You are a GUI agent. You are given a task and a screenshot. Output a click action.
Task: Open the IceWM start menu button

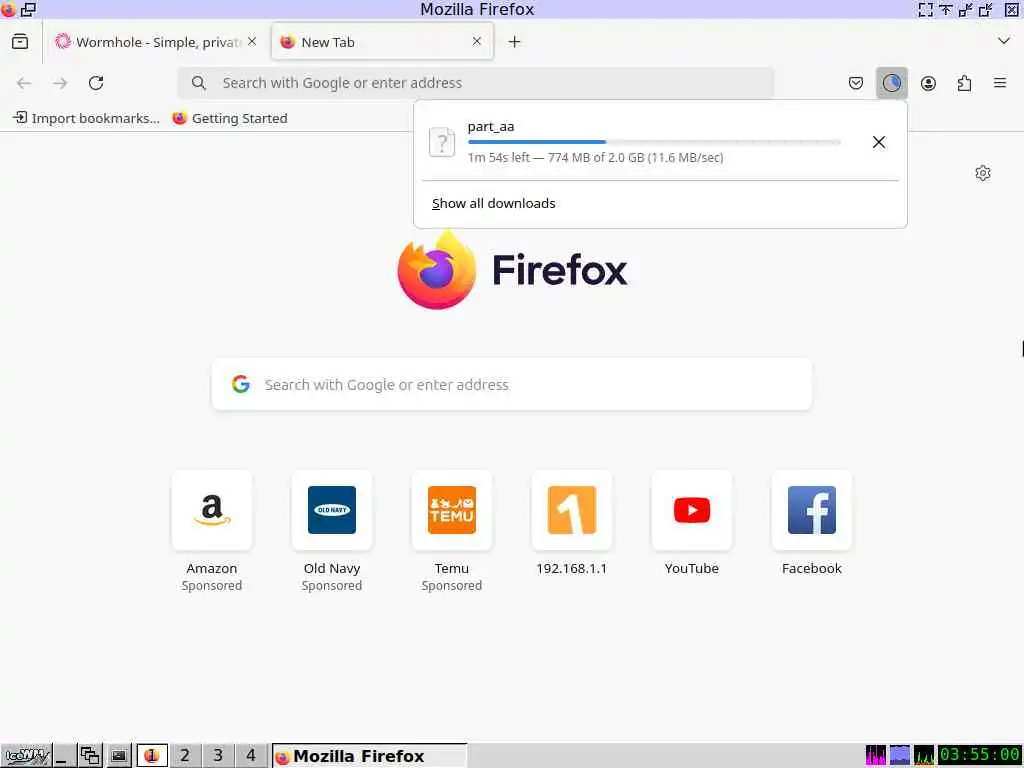(x=26, y=756)
